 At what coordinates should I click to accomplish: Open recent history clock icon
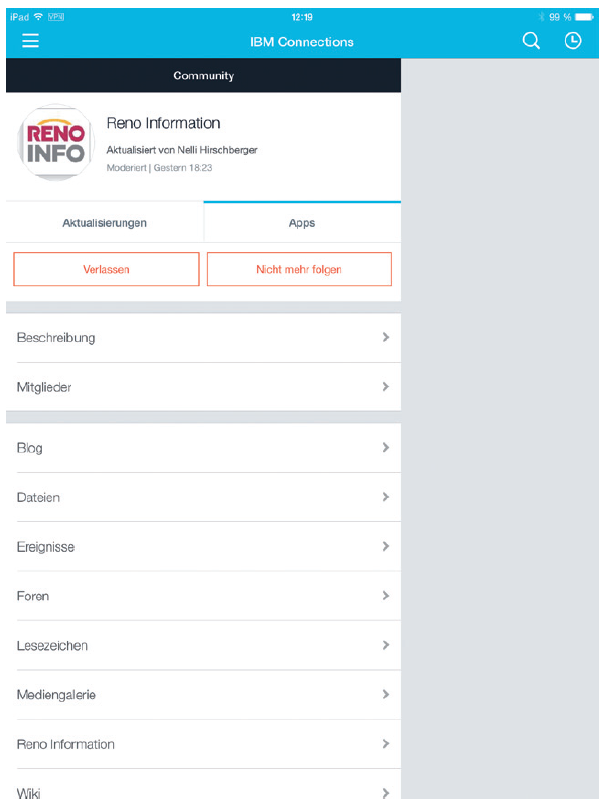[x=573, y=41]
